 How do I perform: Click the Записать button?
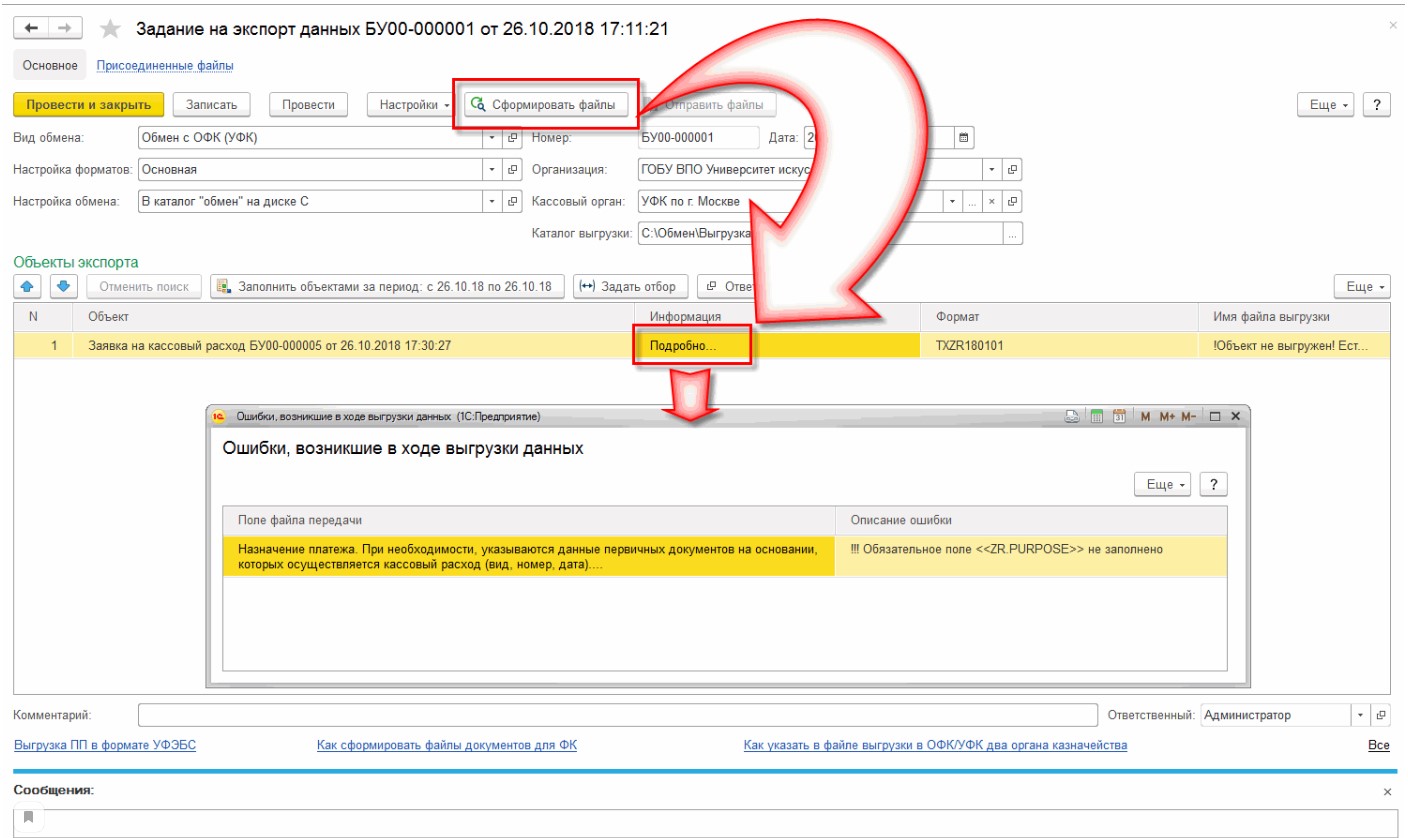pyautogui.click(x=211, y=104)
